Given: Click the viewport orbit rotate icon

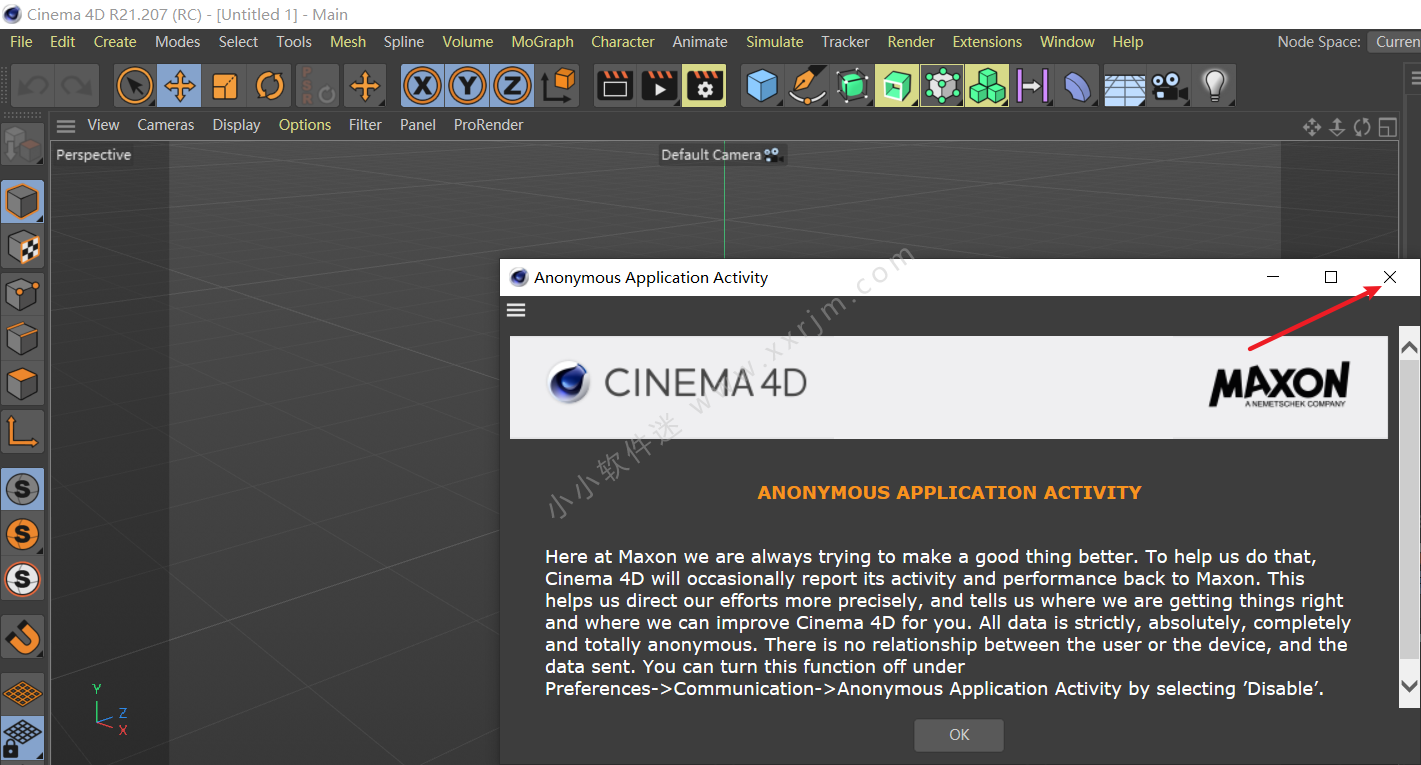Looking at the screenshot, I should point(1362,126).
